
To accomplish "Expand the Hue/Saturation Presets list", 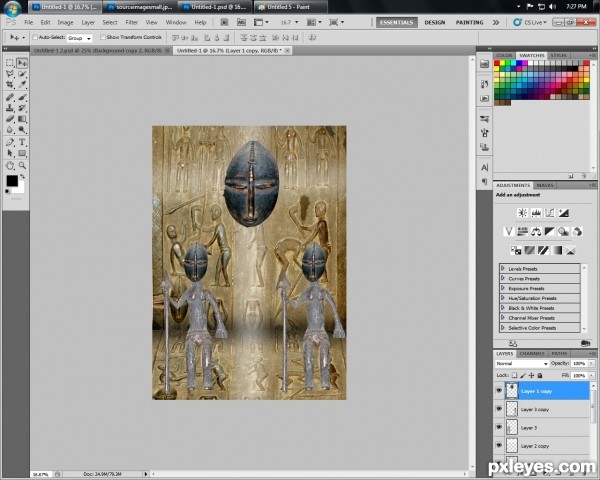I will [x=503, y=298].
